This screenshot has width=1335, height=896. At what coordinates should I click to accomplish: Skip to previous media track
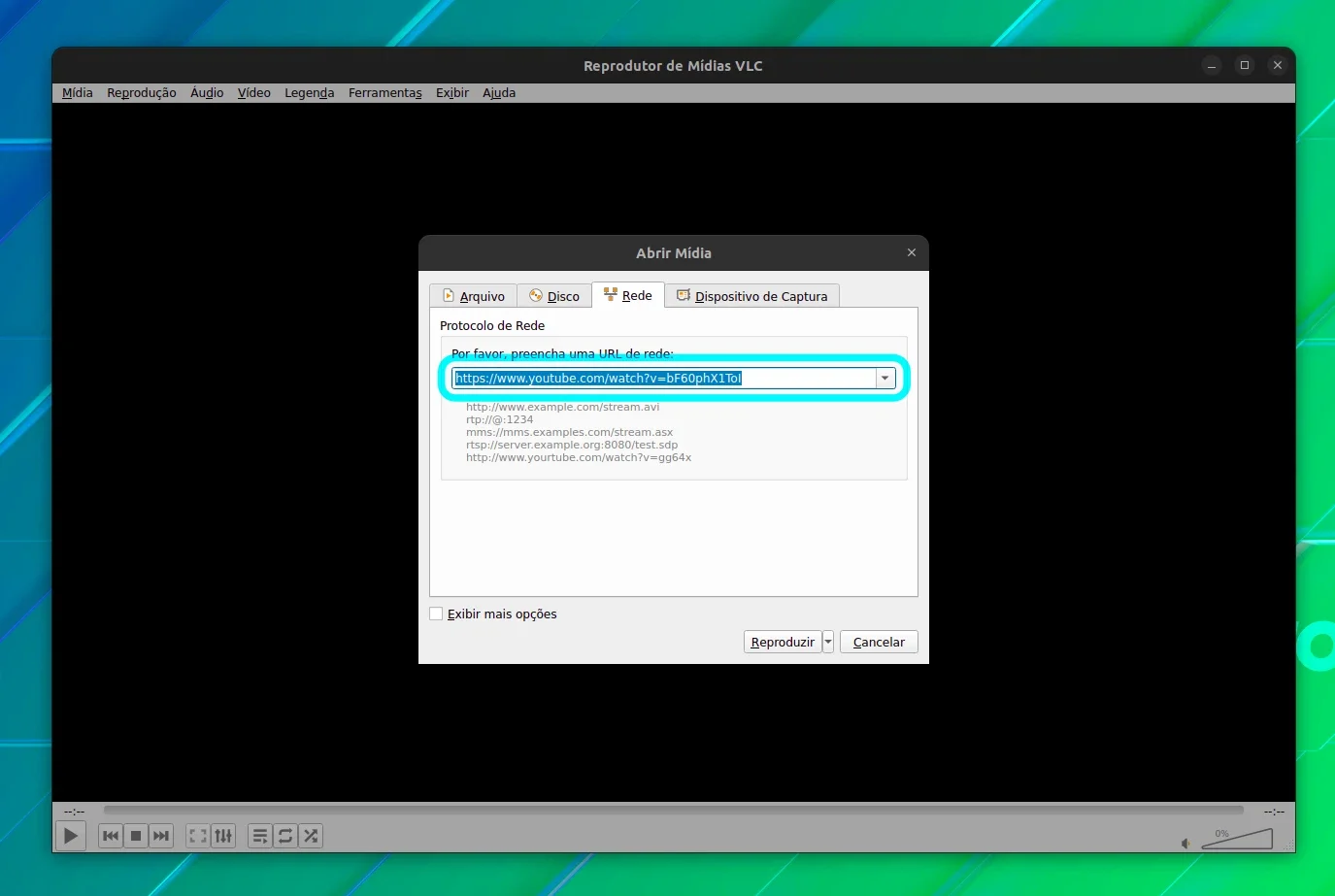coord(111,836)
